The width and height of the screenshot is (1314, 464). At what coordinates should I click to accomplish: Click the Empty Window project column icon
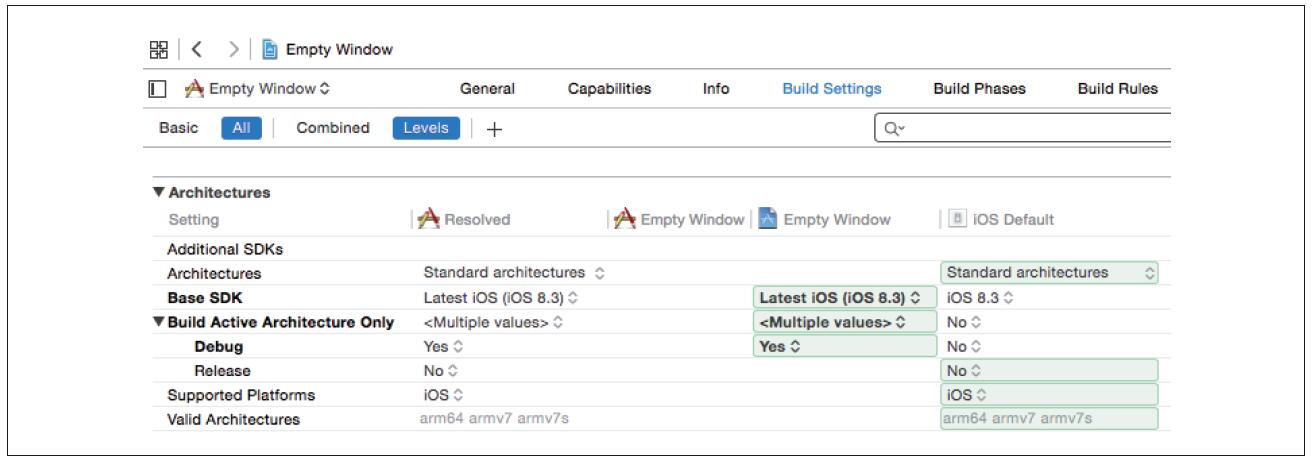[768, 219]
